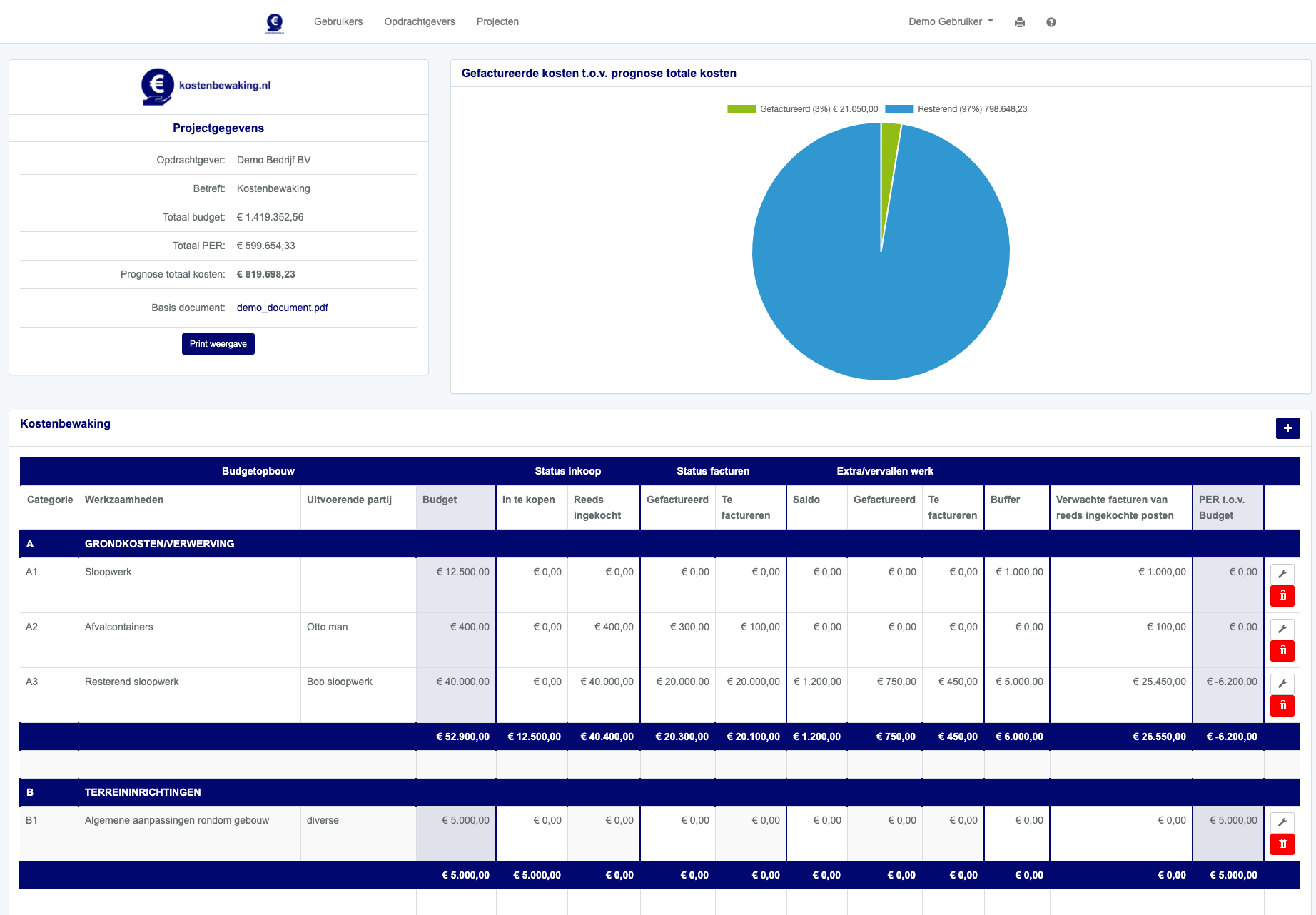
Task: Click the Extra/vervallen werk header group
Action: pyautogui.click(x=885, y=471)
